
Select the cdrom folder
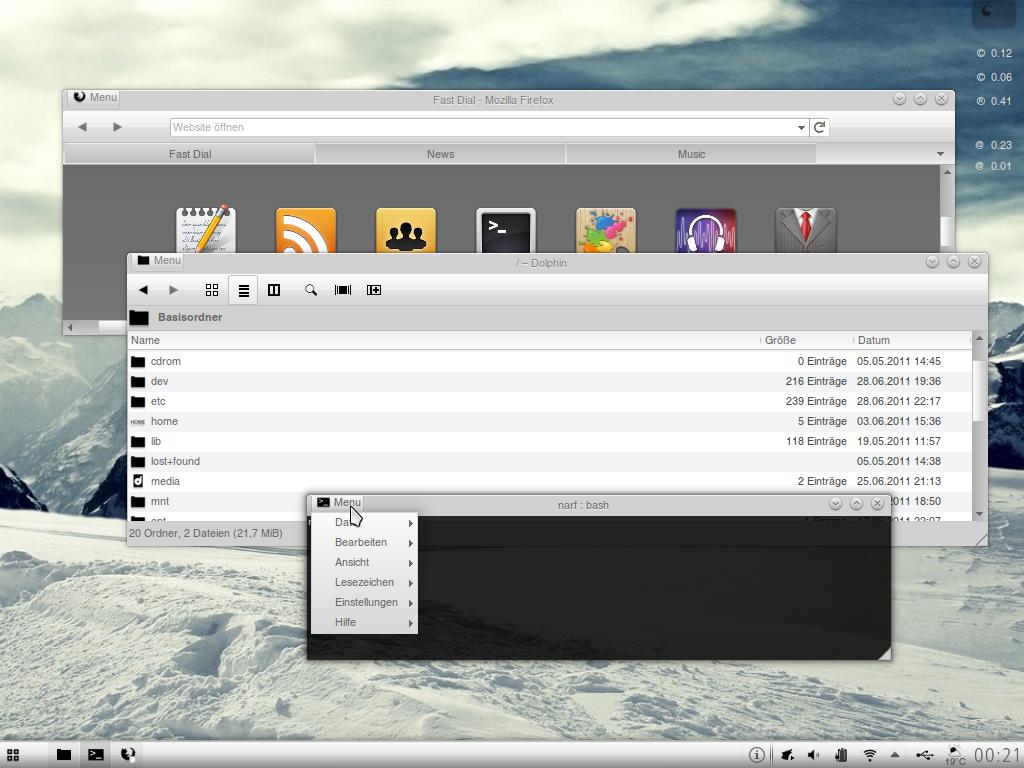point(550,362)
